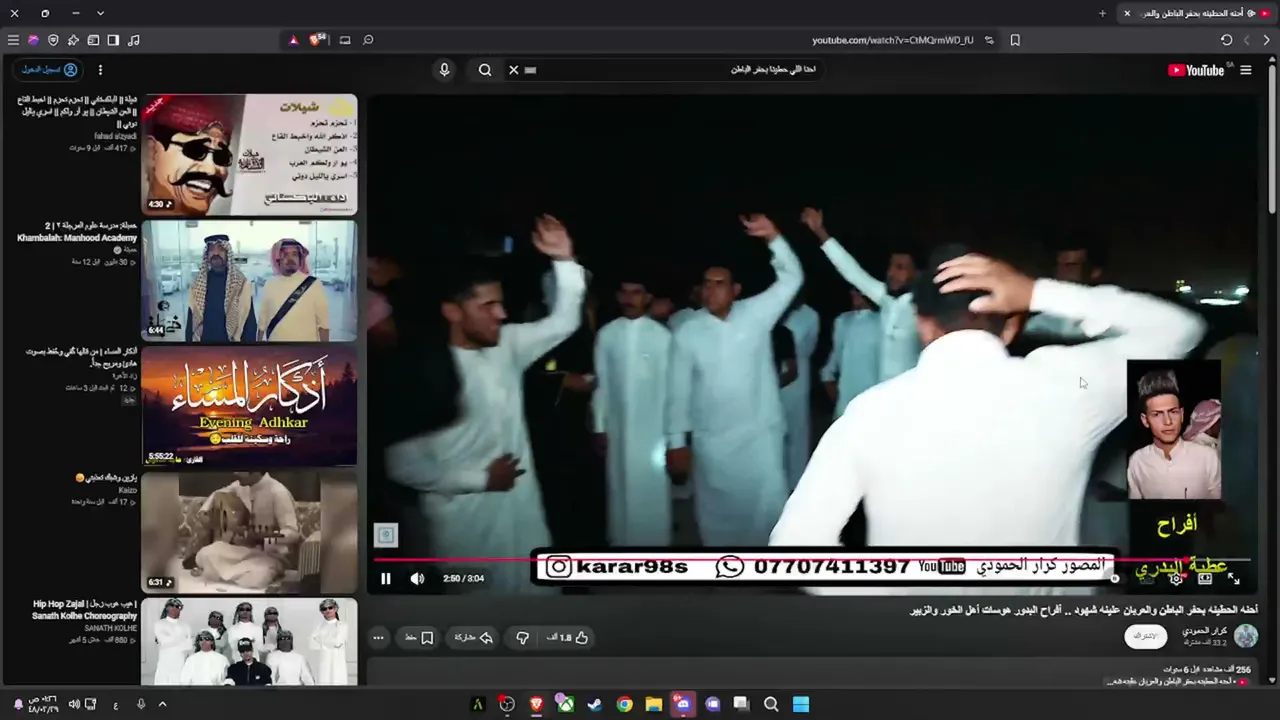Open the mustached cartoon video thumbnail
Viewport: 1280px width, 720px height.
coord(249,155)
